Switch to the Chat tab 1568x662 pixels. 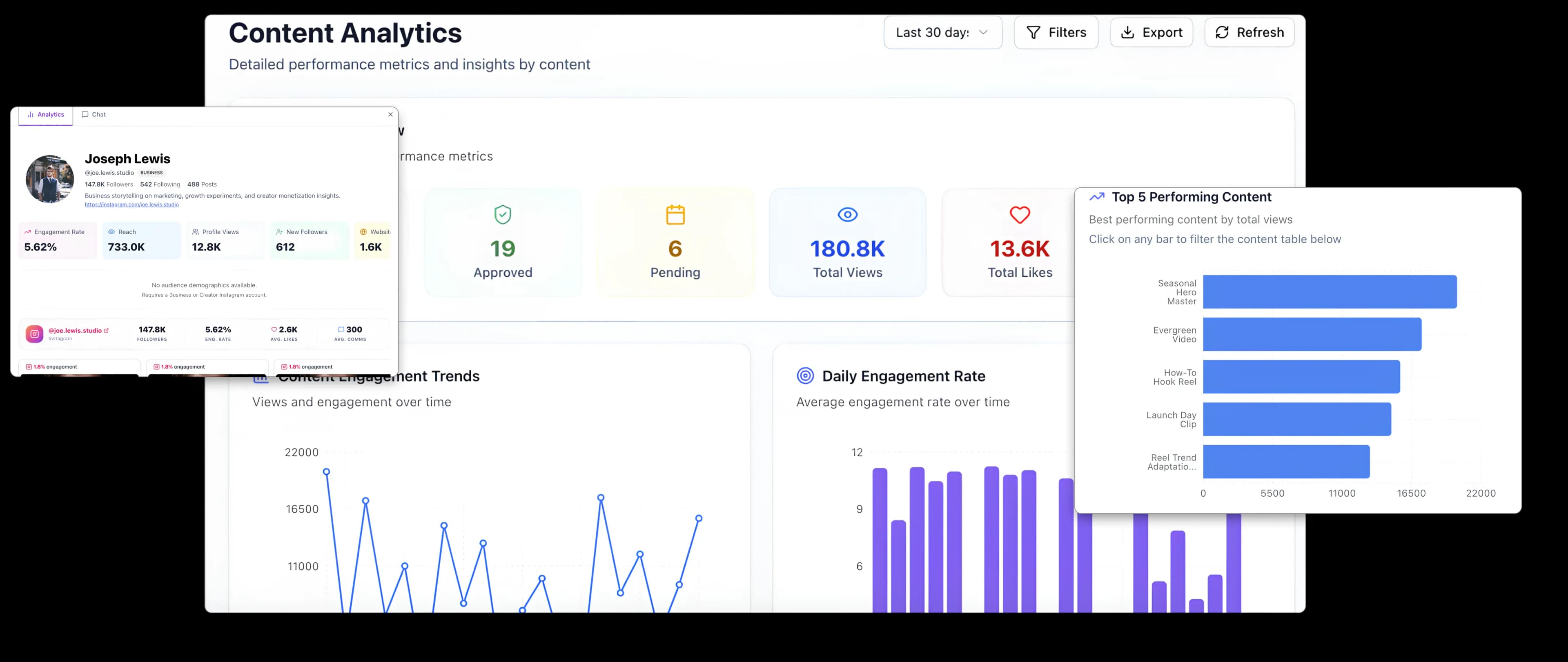pos(94,114)
